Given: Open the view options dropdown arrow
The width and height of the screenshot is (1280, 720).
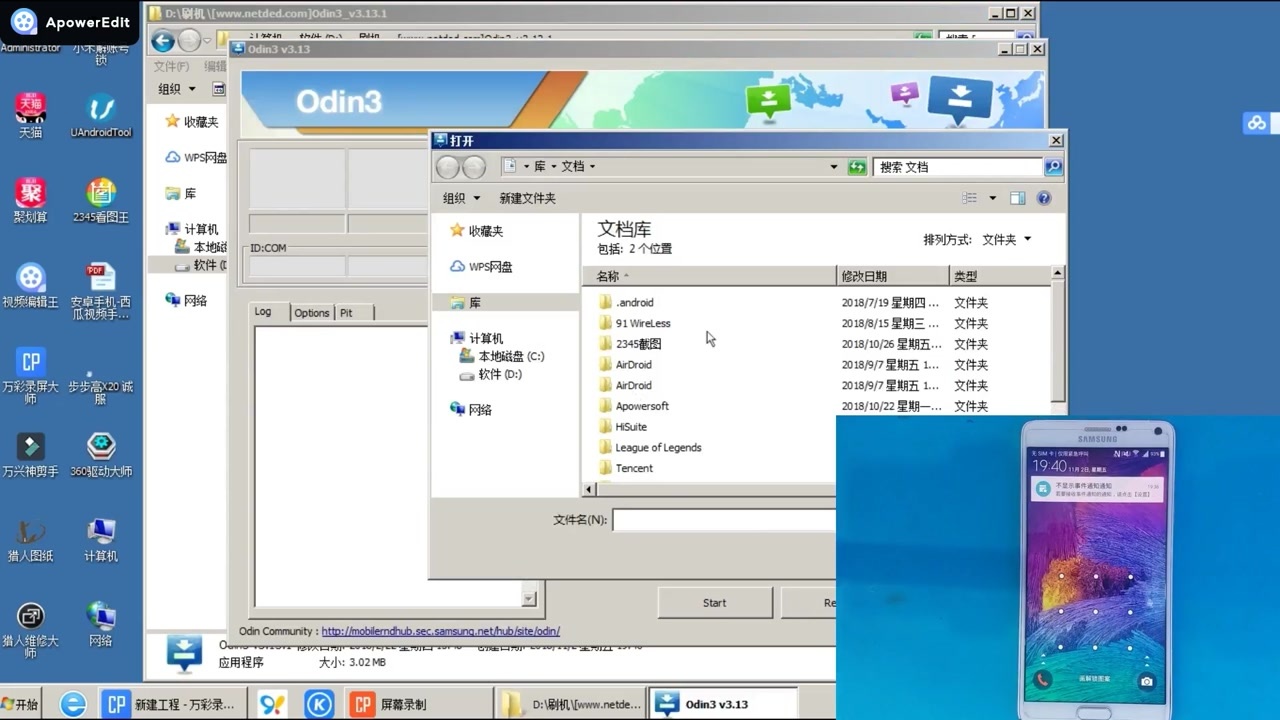Looking at the screenshot, I should tap(992, 198).
